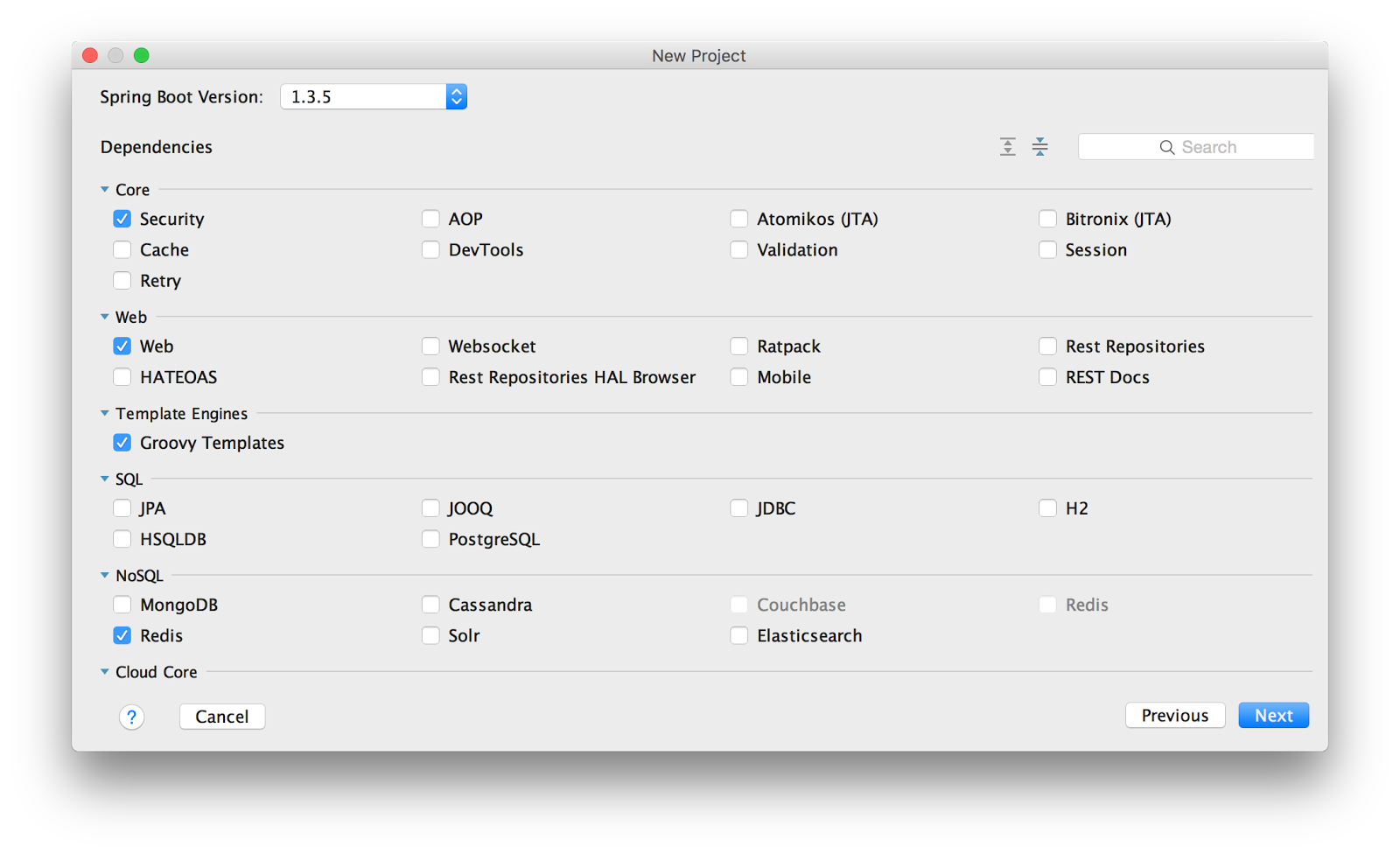Tick the Rest Repositories checkbox
Image resolution: width=1400 pixels, height=854 pixels.
tap(1047, 346)
